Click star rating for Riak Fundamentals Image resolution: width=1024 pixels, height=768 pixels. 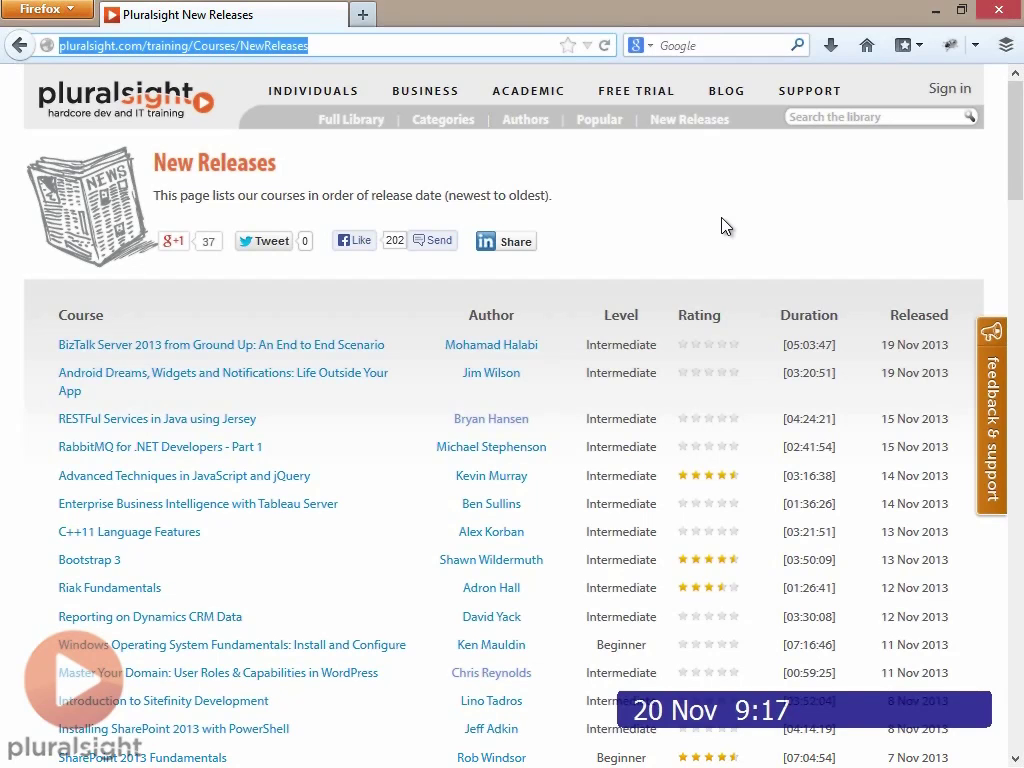[x=708, y=587]
